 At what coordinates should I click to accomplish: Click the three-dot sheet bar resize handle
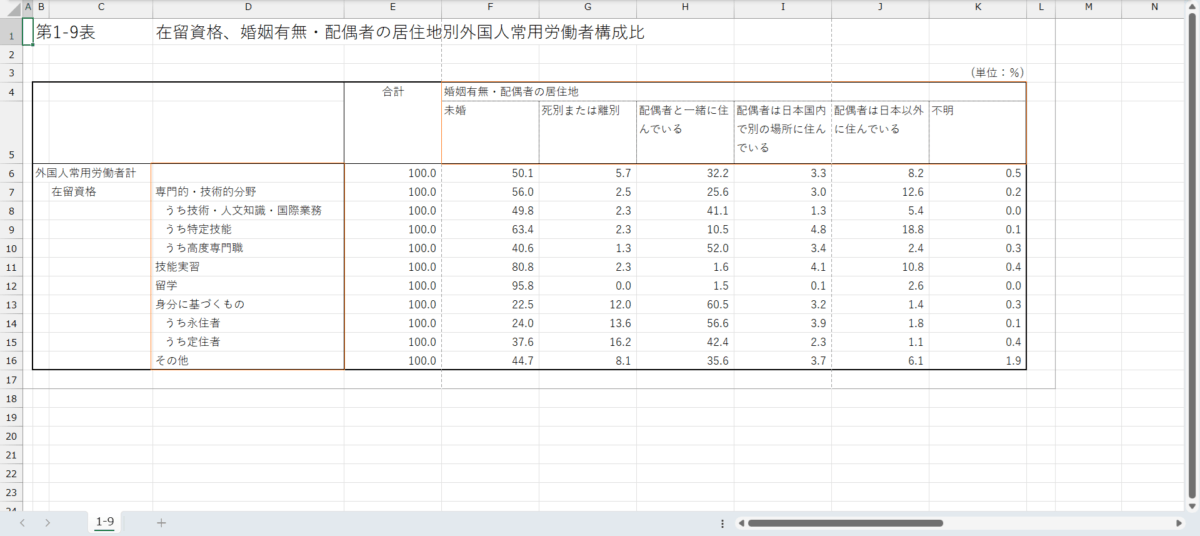point(722,523)
